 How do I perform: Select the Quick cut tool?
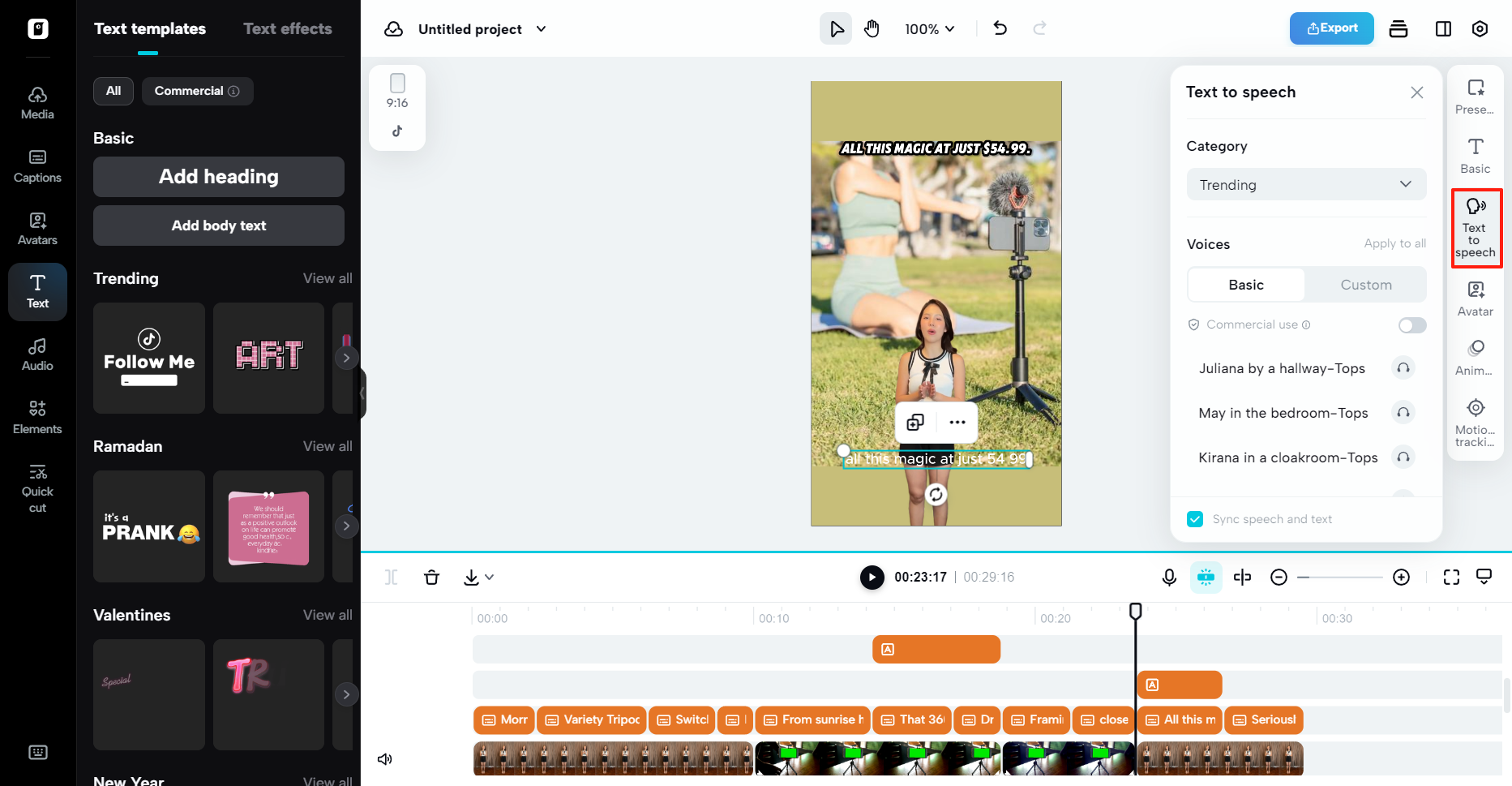37,487
